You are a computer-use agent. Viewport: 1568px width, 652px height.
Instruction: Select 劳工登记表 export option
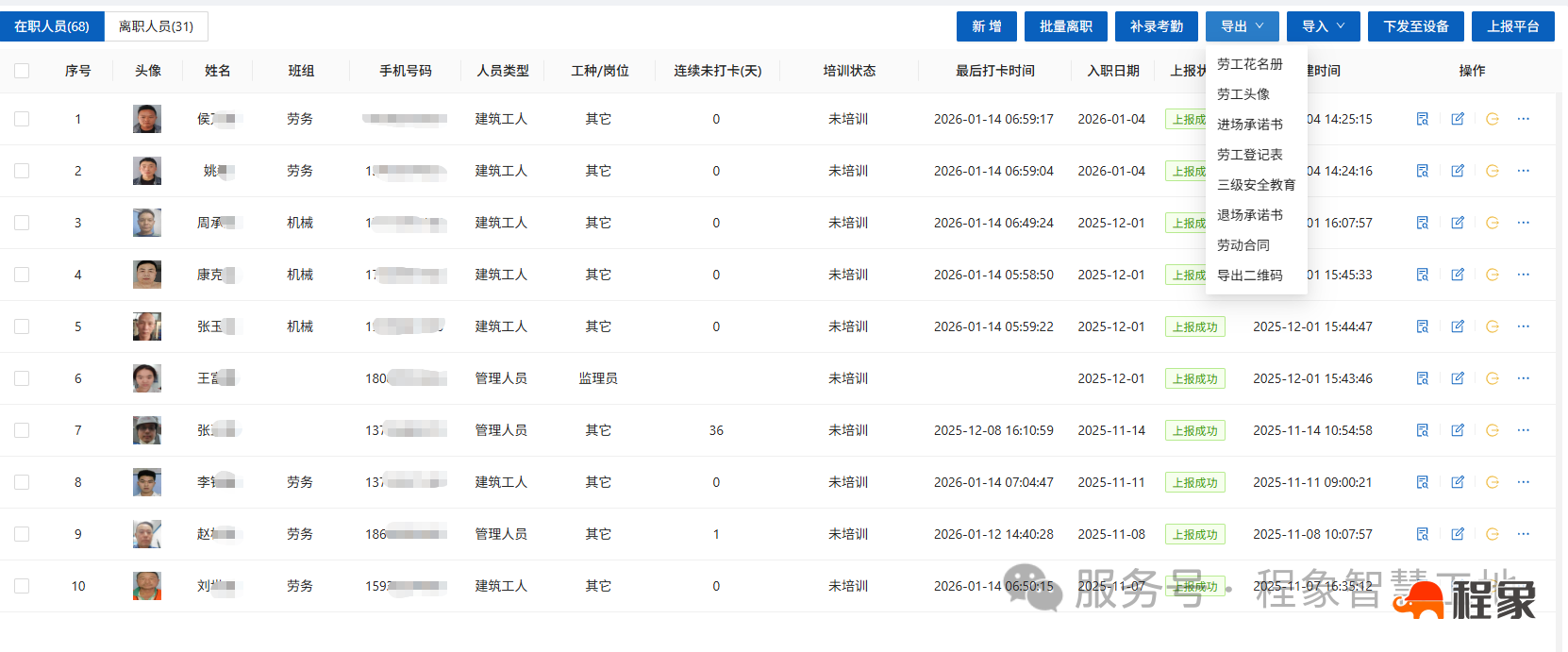(1249, 155)
